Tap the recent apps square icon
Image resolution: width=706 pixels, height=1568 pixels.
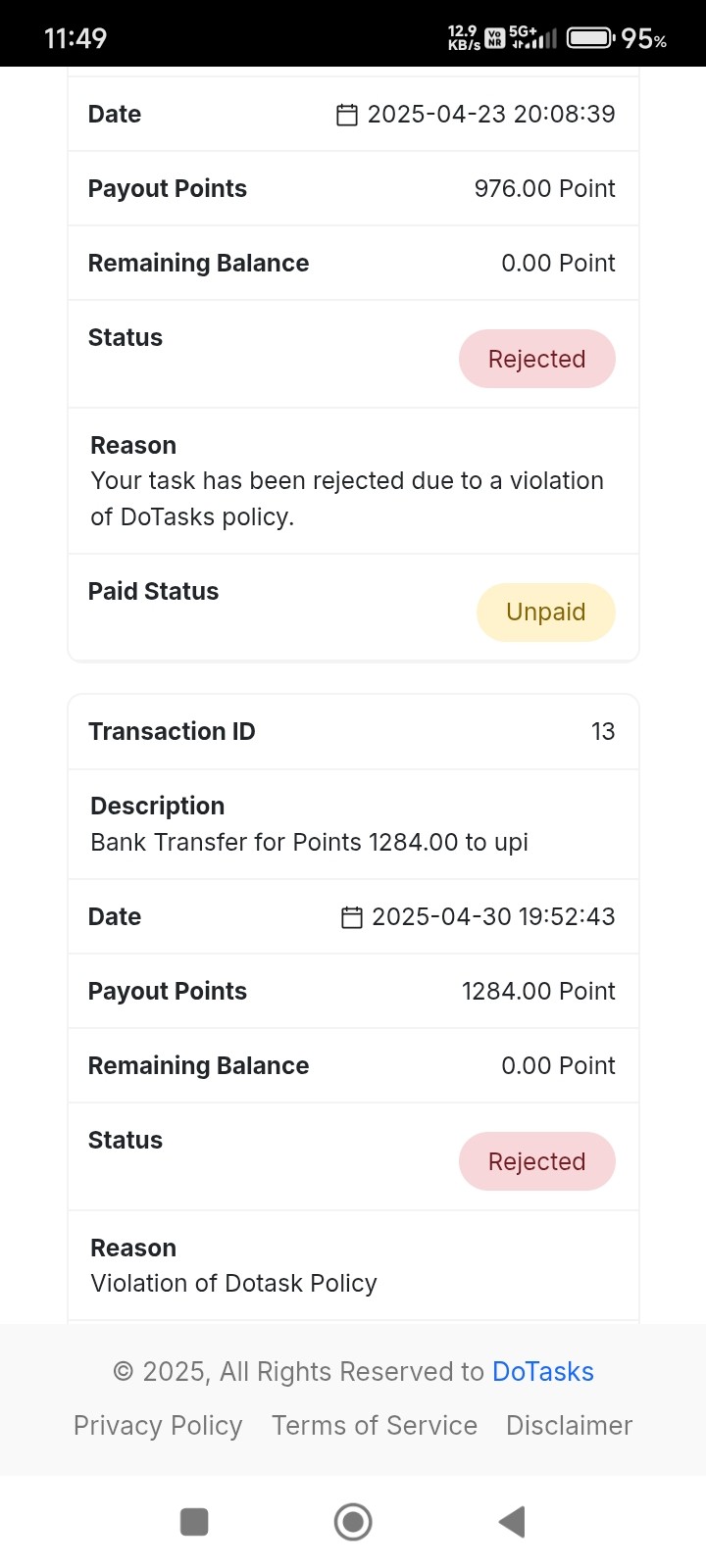click(194, 1522)
